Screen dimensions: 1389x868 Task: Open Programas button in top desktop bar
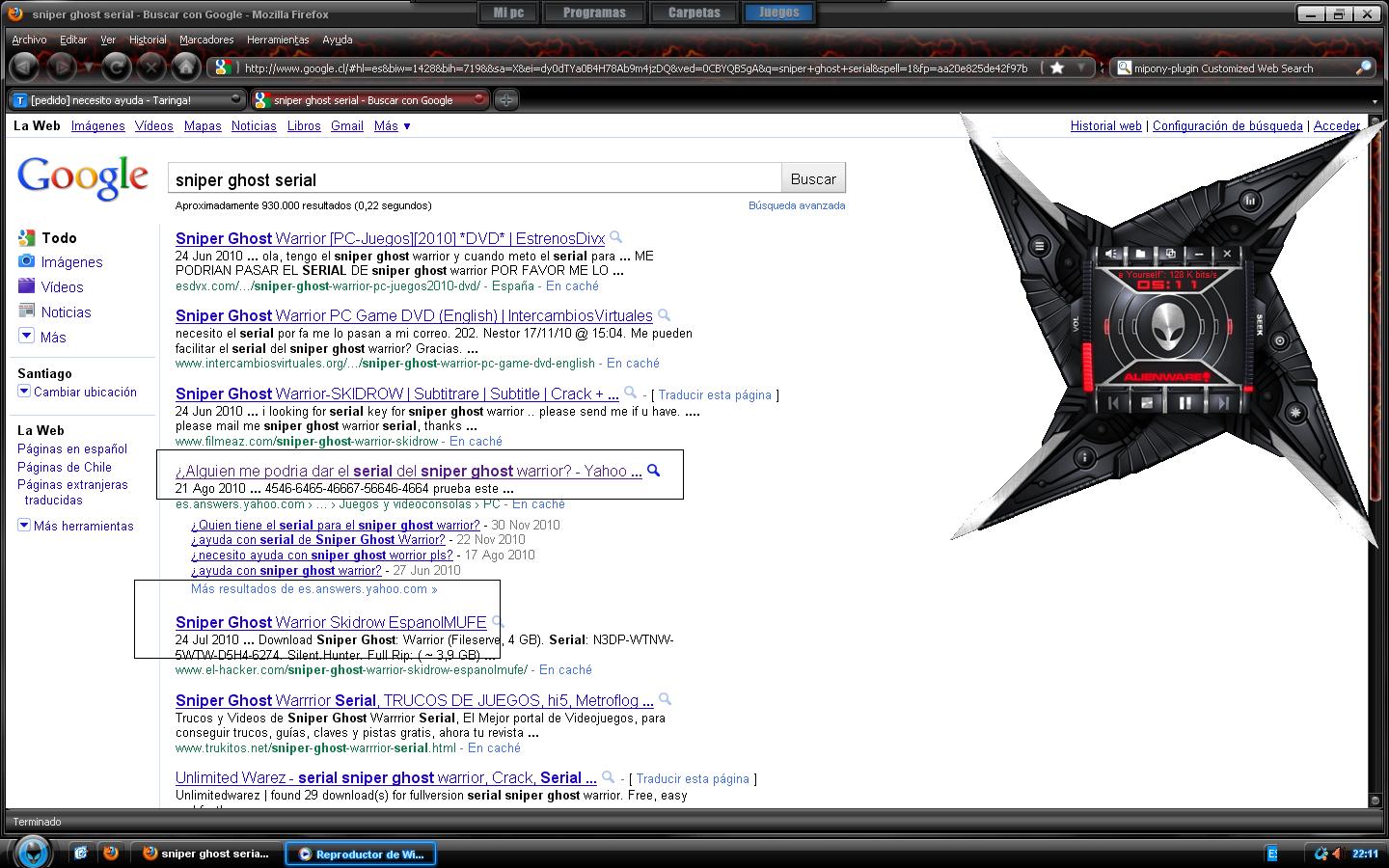point(594,13)
